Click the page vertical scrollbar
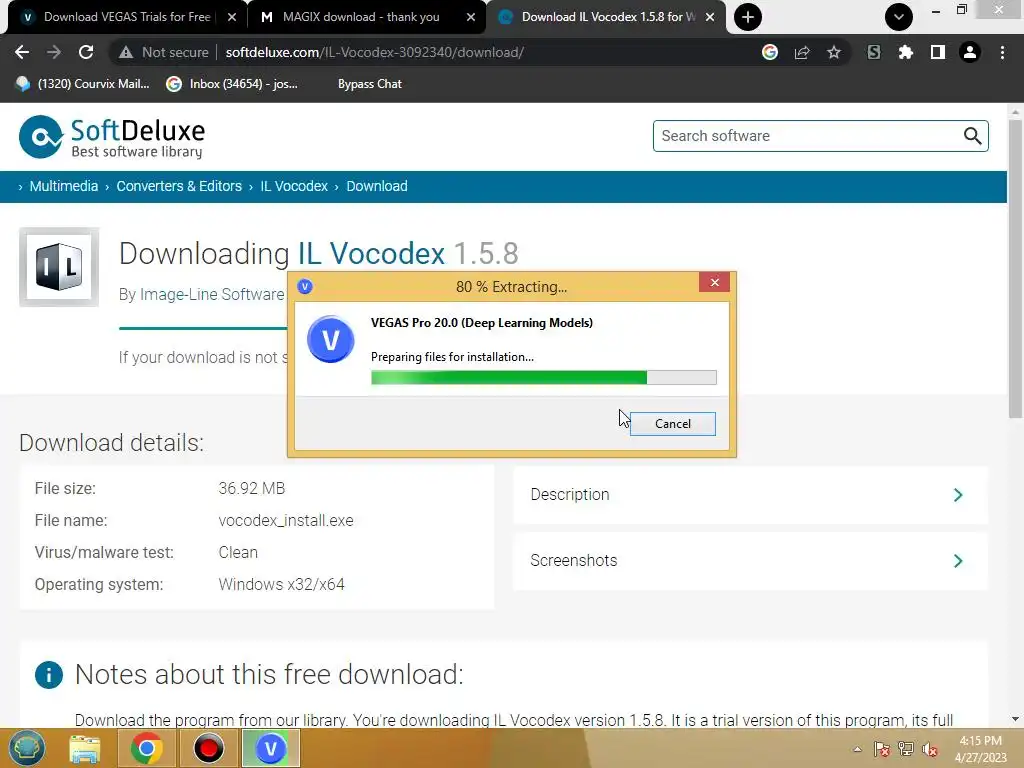This screenshot has width=1024, height=768. point(1015,269)
